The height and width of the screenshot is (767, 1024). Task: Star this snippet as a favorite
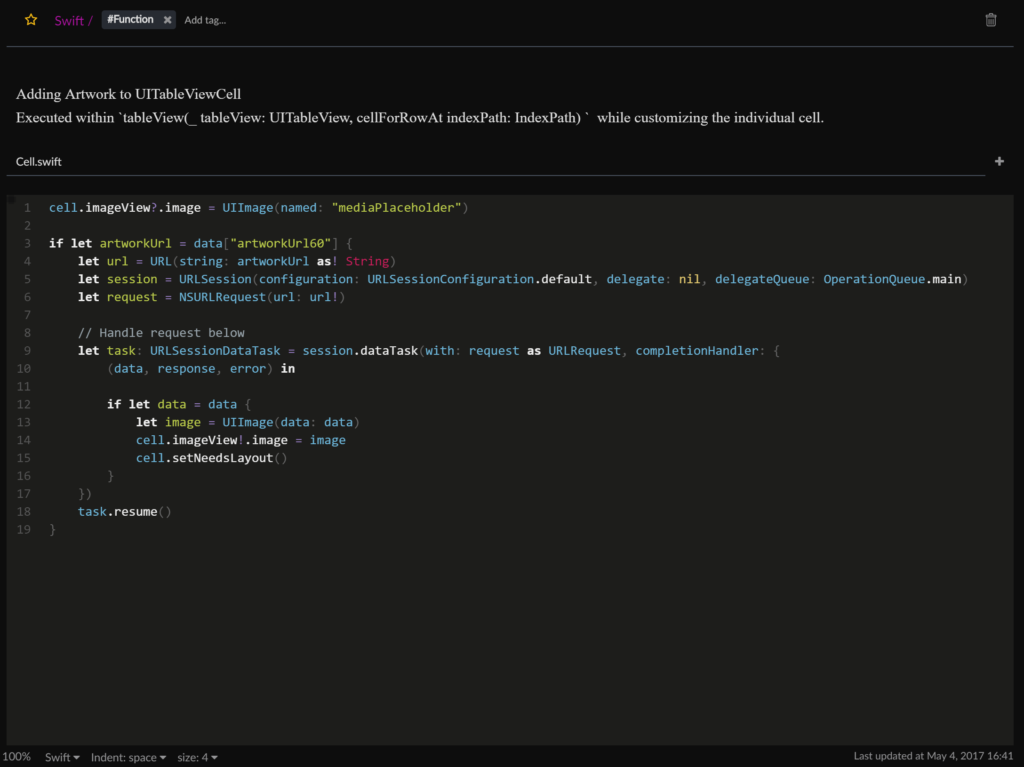click(x=31, y=20)
